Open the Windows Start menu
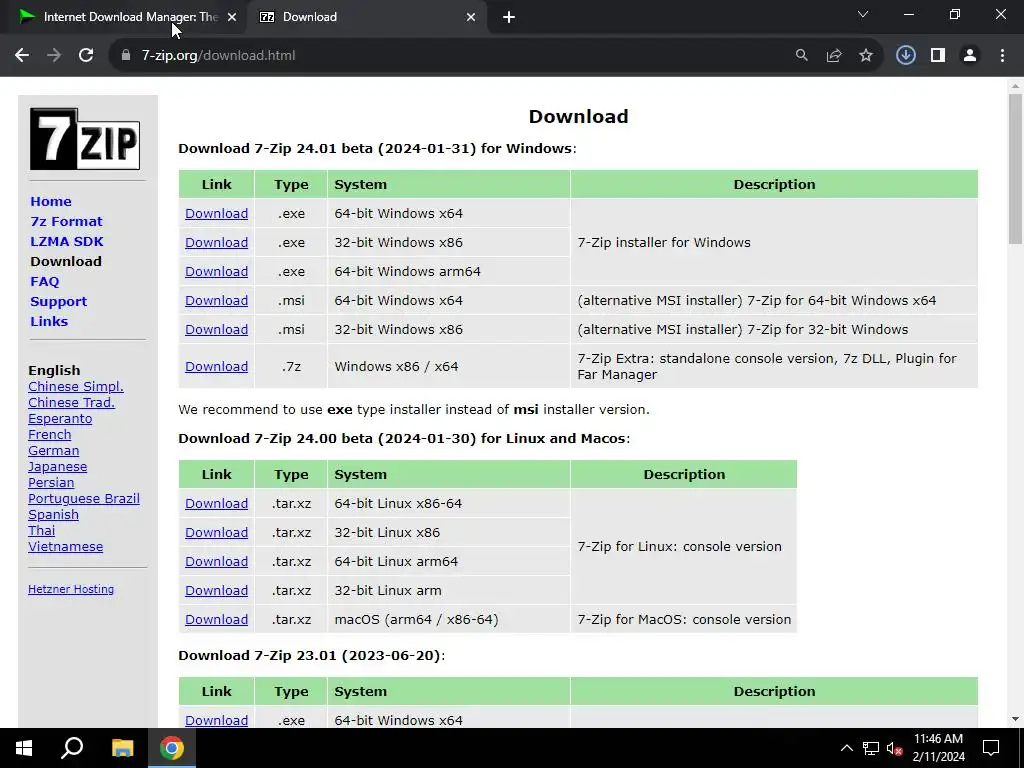1024x768 pixels. (24, 748)
